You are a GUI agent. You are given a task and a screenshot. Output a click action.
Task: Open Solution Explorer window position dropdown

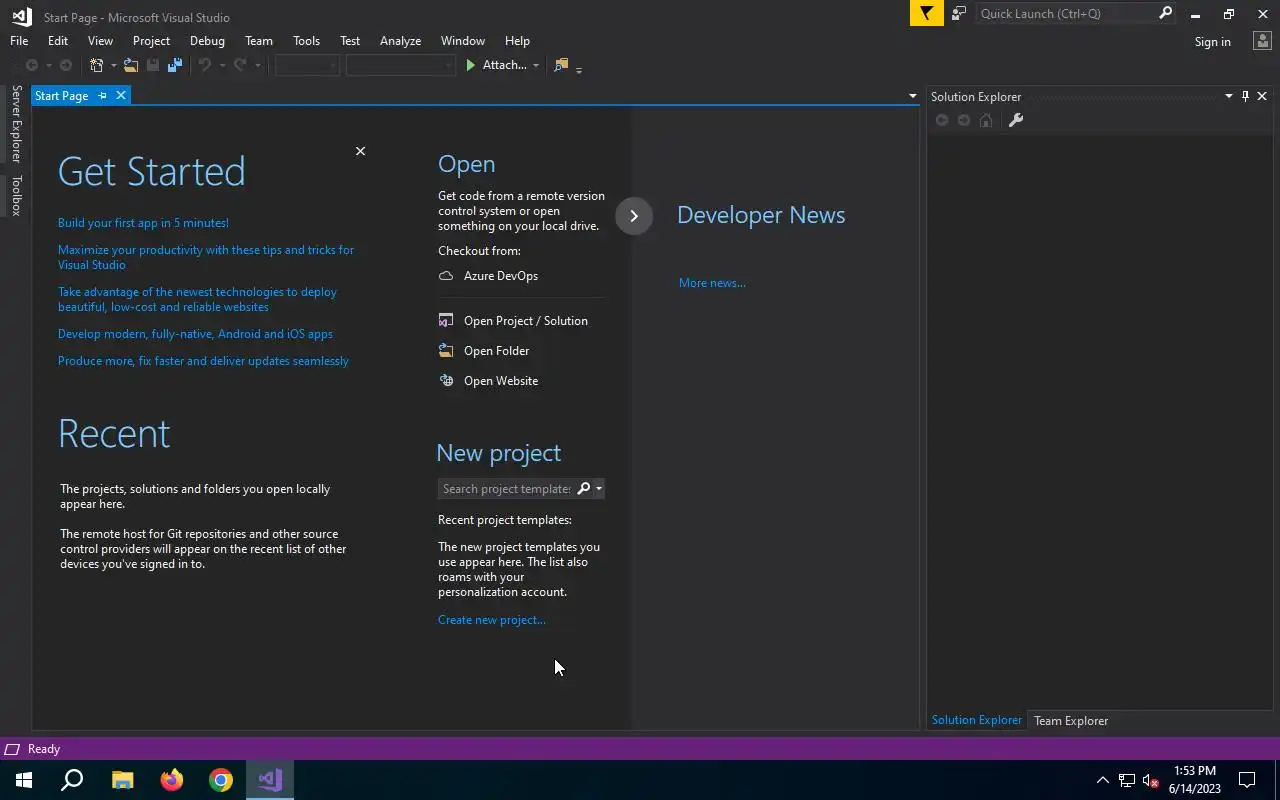1229,96
